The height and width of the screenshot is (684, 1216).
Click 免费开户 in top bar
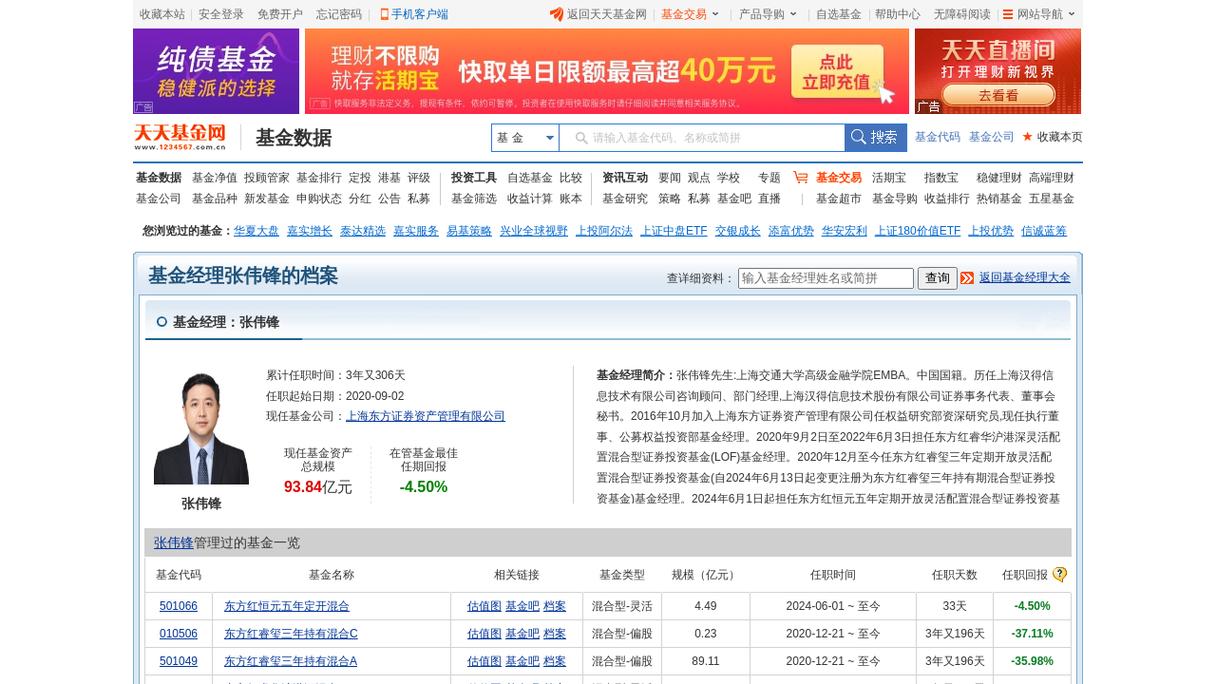[x=280, y=14]
